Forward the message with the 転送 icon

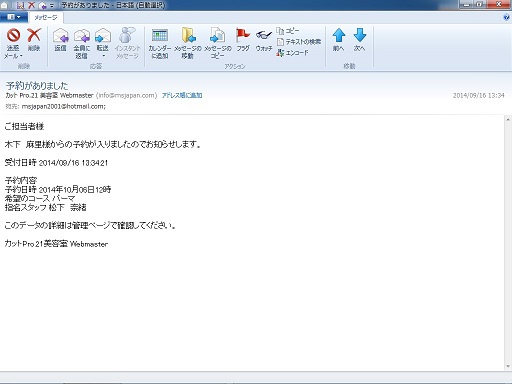click(103, 36)
